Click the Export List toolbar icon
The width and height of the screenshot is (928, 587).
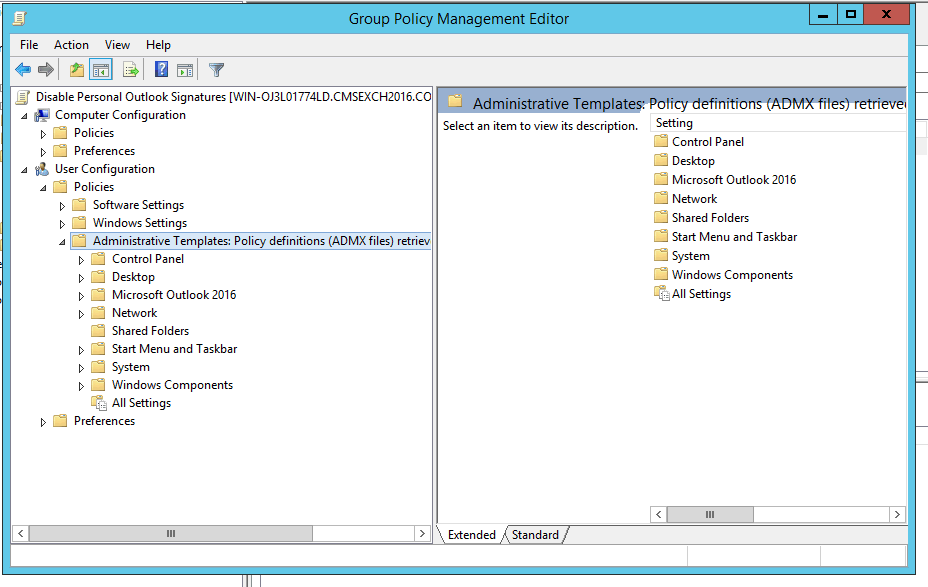pos(130,69)
